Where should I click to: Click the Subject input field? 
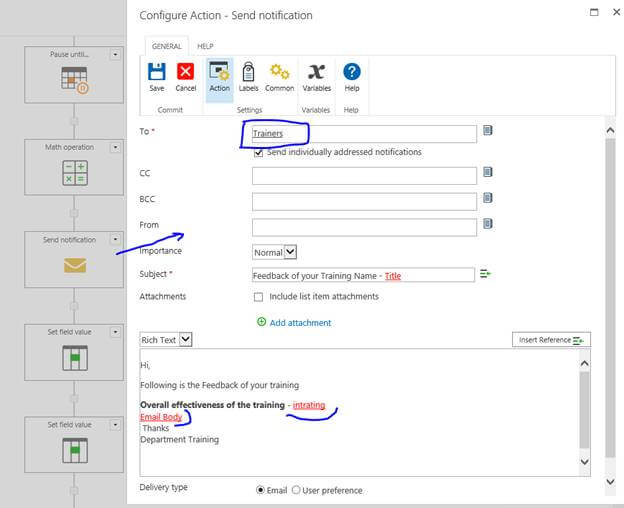point(363,275)
